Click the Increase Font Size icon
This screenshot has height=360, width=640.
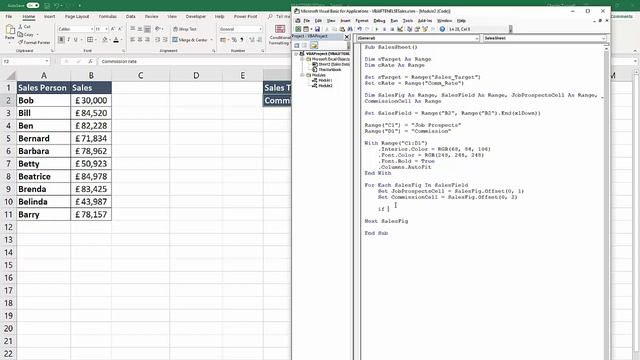click(113, 29)
